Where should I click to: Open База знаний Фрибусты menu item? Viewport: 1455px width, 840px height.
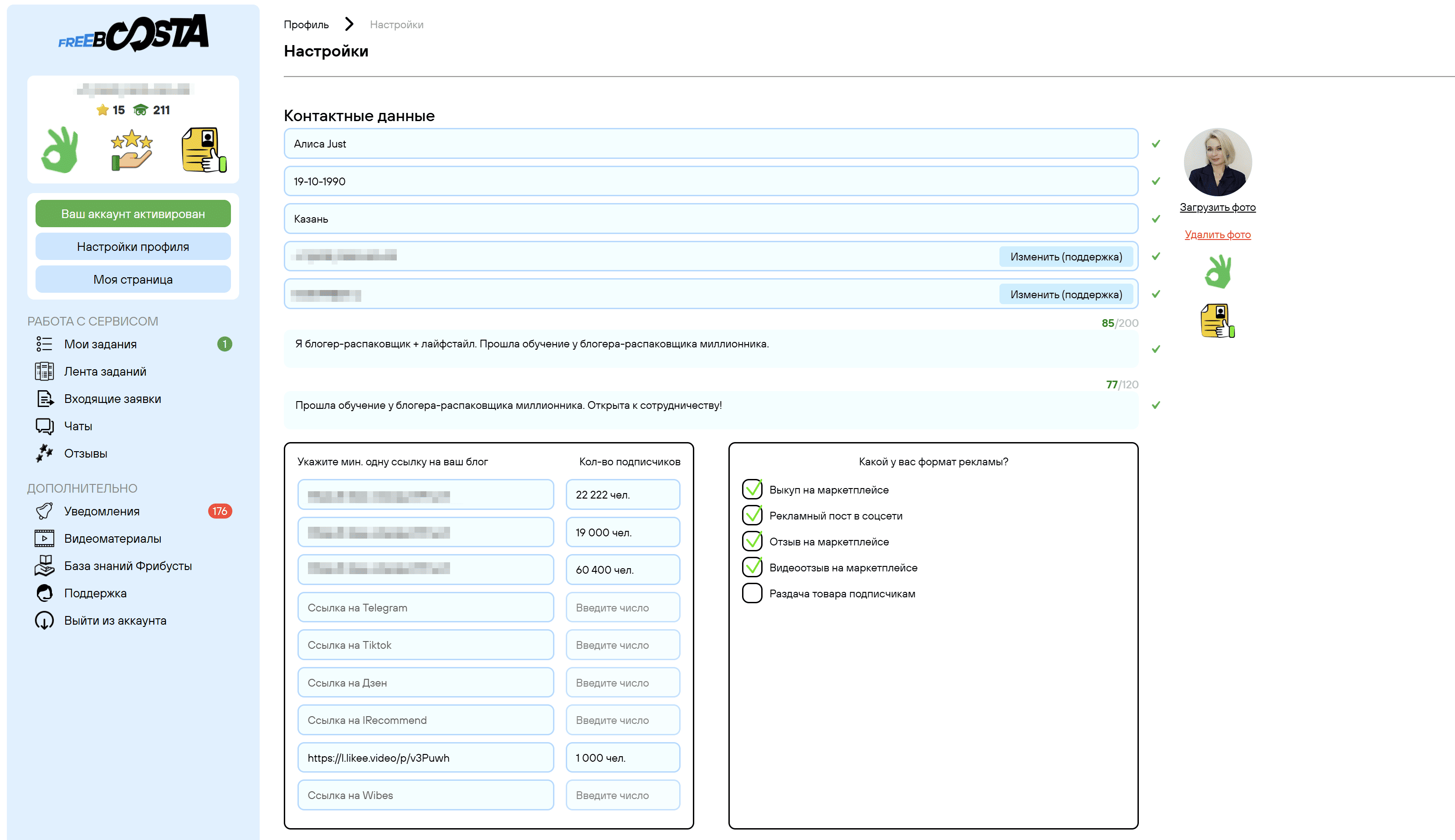pyautogui.click(x=128, y=566)
